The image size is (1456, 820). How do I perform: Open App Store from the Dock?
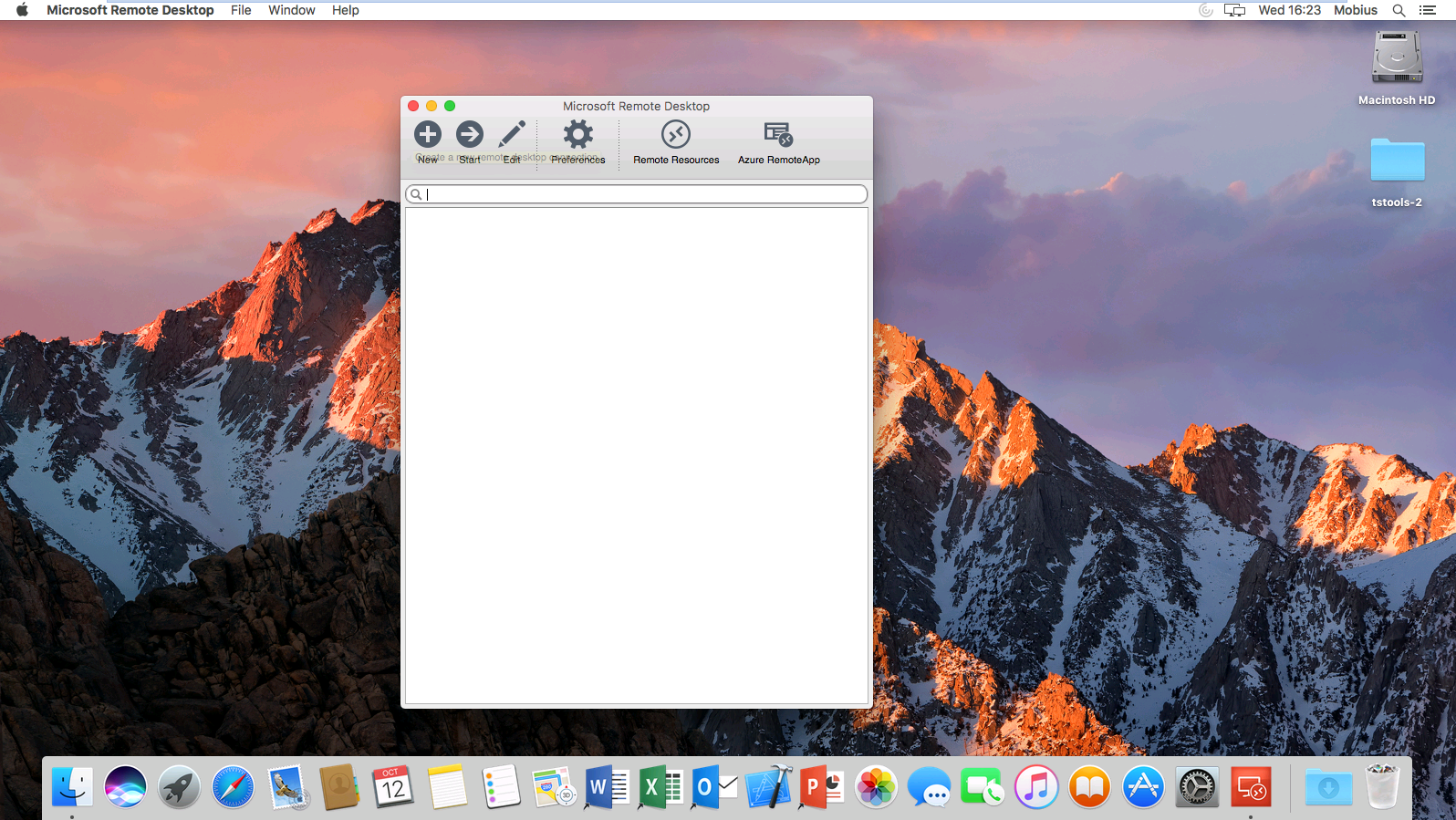(x=1143, y=786)
